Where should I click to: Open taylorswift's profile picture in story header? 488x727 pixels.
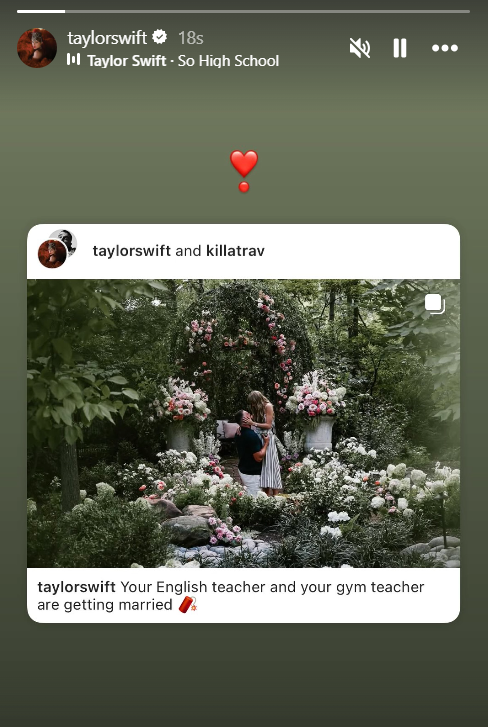[37, 48]
